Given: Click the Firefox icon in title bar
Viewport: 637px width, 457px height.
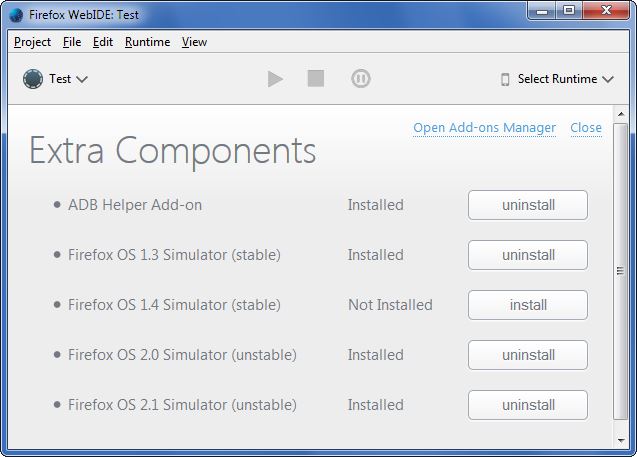Looking at the screenshot, I should [16, 15].
